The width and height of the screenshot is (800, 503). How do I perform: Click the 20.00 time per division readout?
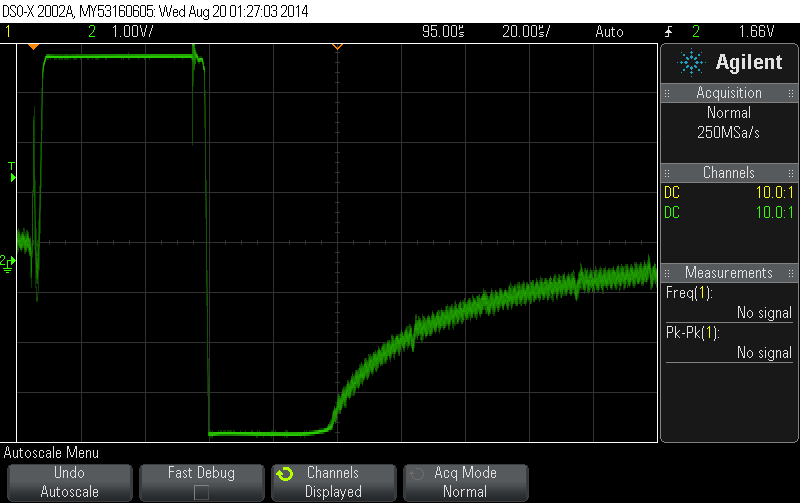tap(526, 32)
